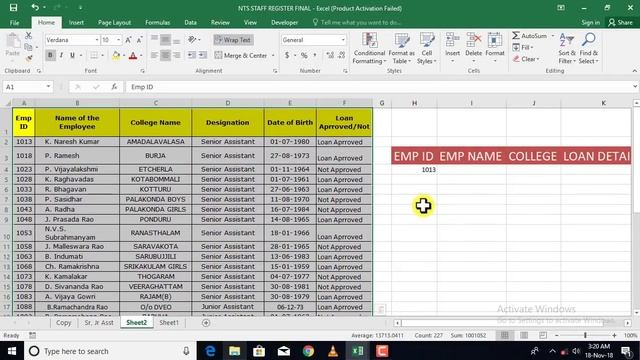Viewport: 640px width, 360px height.
Task: Click the Decrease Decimal icon
Action: pos(342,55)
